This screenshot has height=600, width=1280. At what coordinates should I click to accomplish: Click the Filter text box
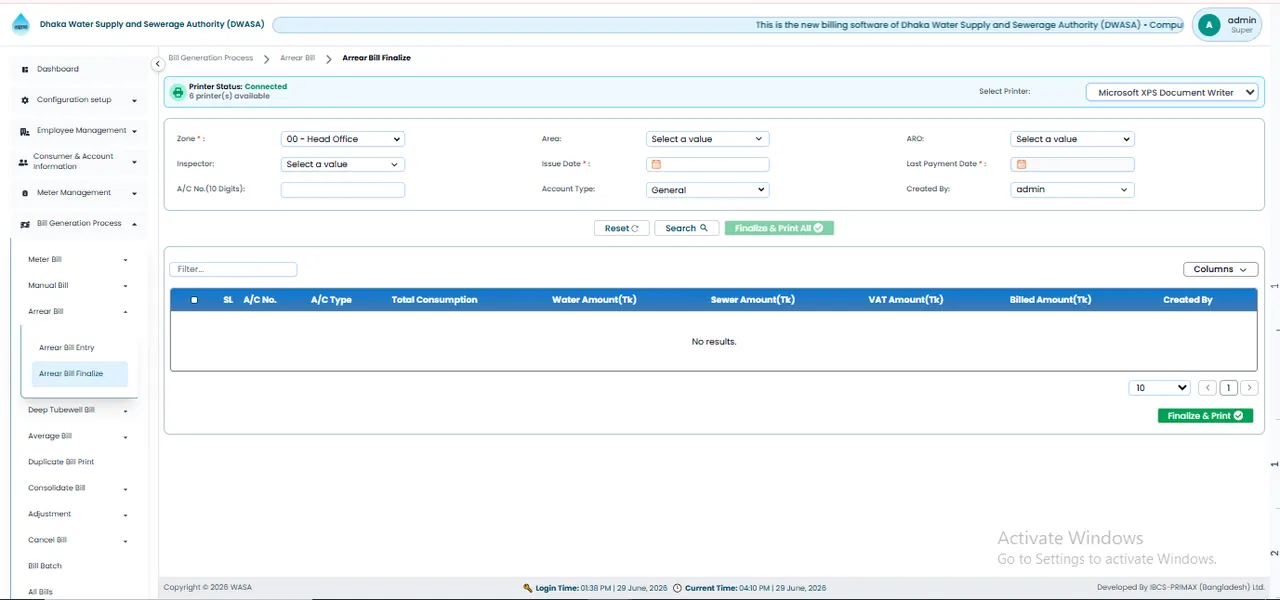pyautogui.click(x=233, y=269)
